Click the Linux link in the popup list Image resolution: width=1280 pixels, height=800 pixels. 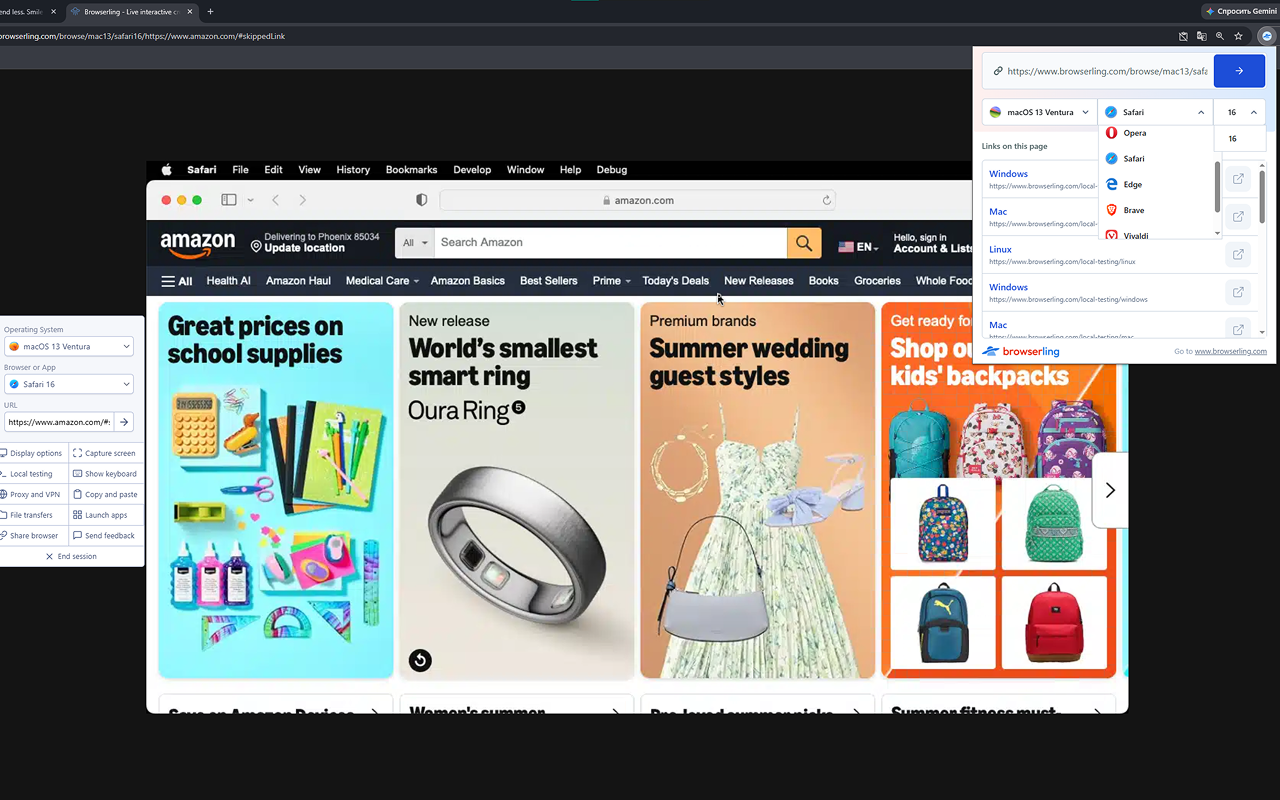pyautogui.click(x=1000, y=249)
